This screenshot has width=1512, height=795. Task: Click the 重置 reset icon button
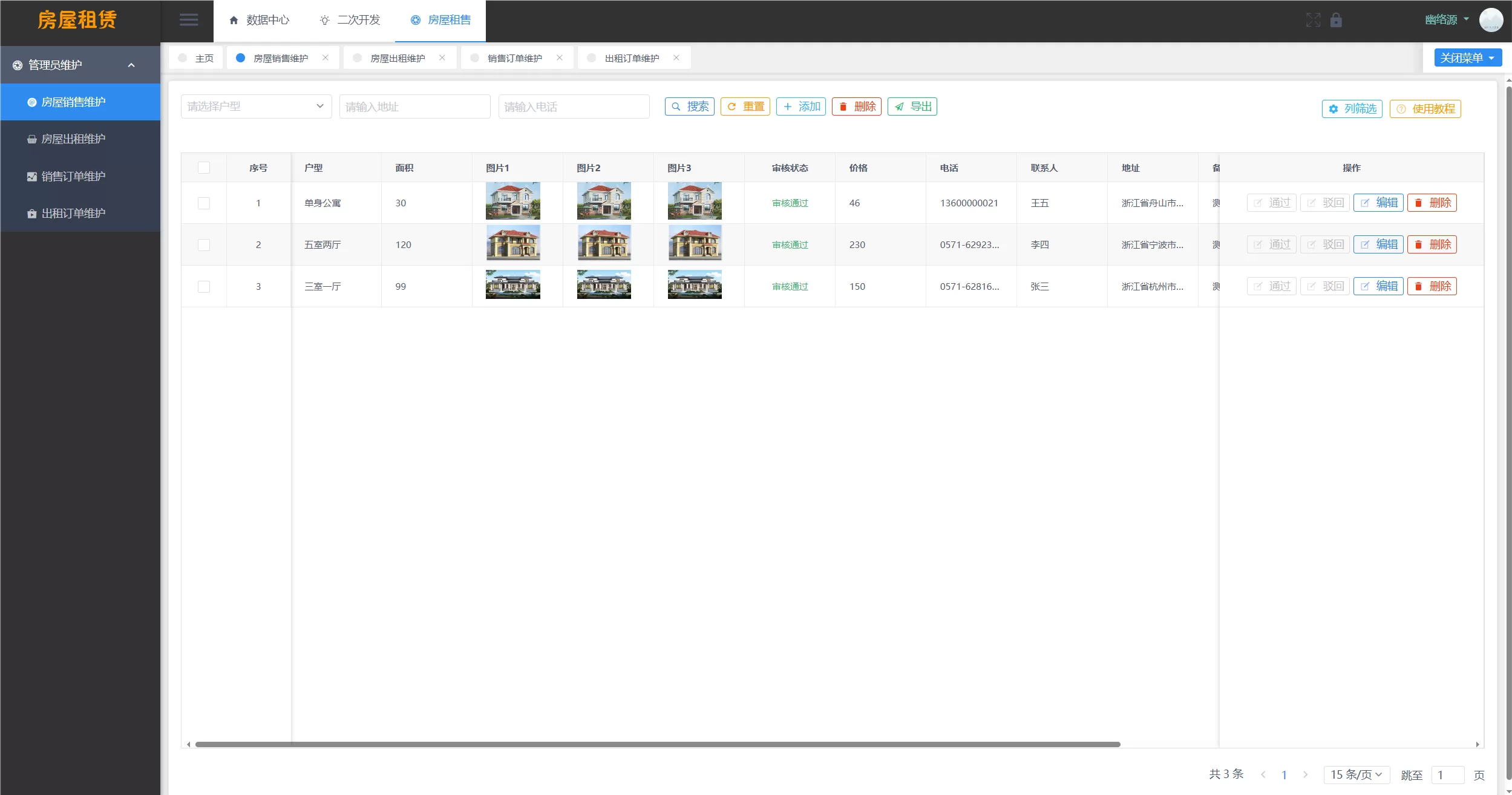pos(745,106)
